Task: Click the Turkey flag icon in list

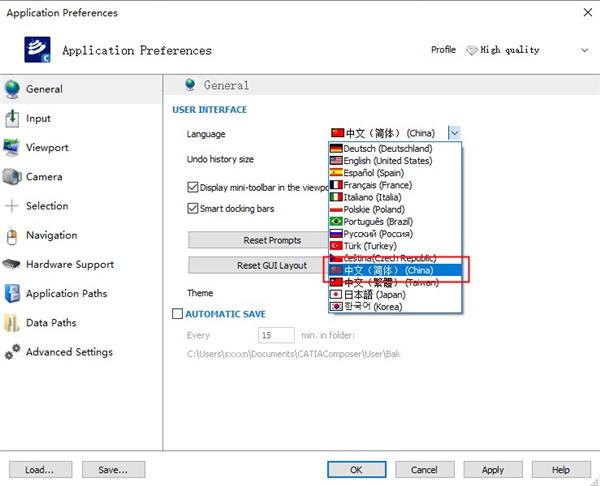Action: point(336,246)
